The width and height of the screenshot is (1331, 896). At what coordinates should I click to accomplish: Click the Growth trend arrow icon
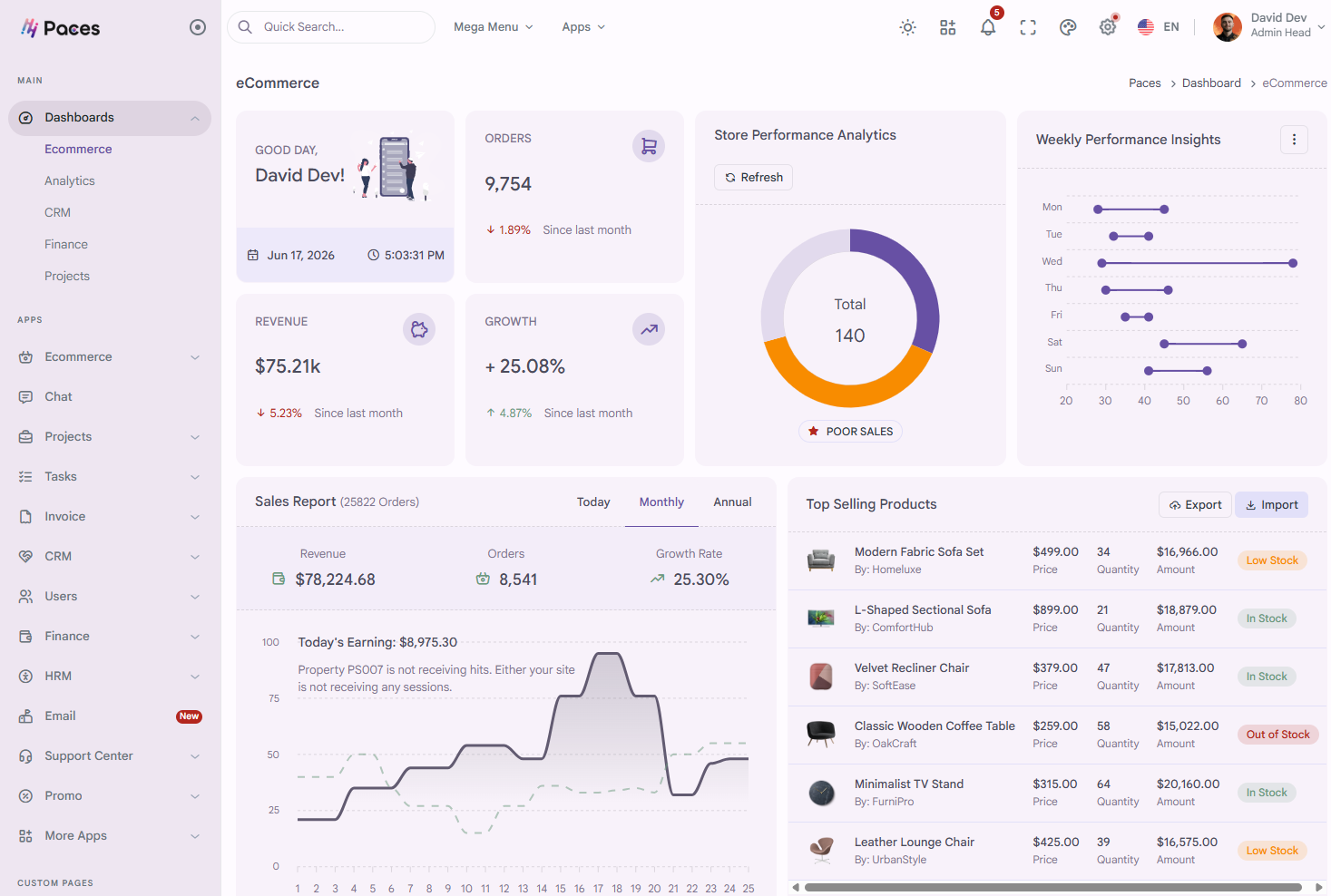point(649,329)
